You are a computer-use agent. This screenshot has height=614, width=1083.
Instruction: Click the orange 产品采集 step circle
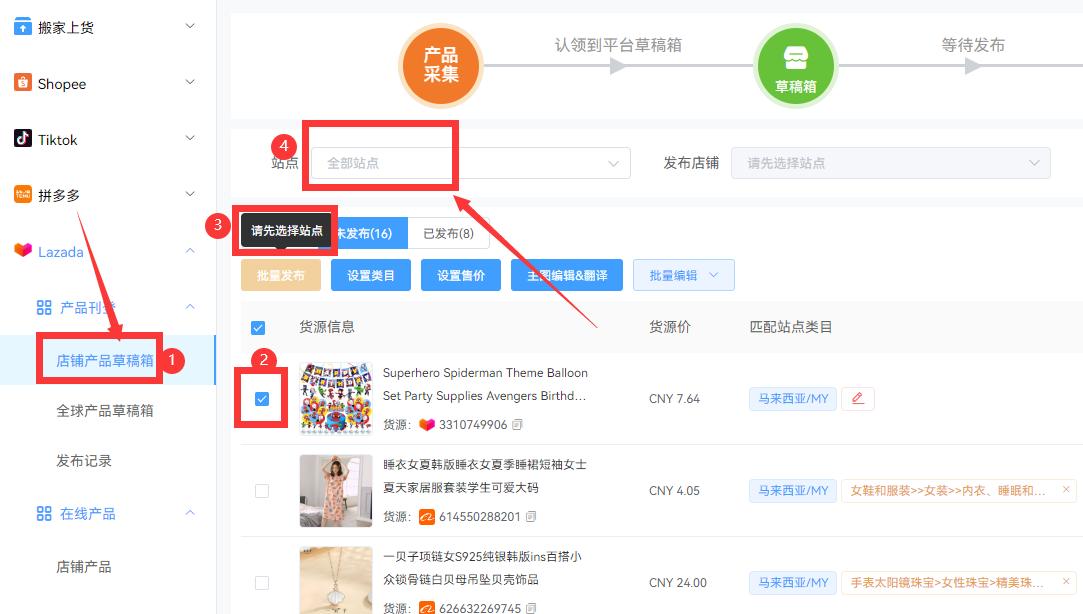pyautogui.click(x=441, y=66)
